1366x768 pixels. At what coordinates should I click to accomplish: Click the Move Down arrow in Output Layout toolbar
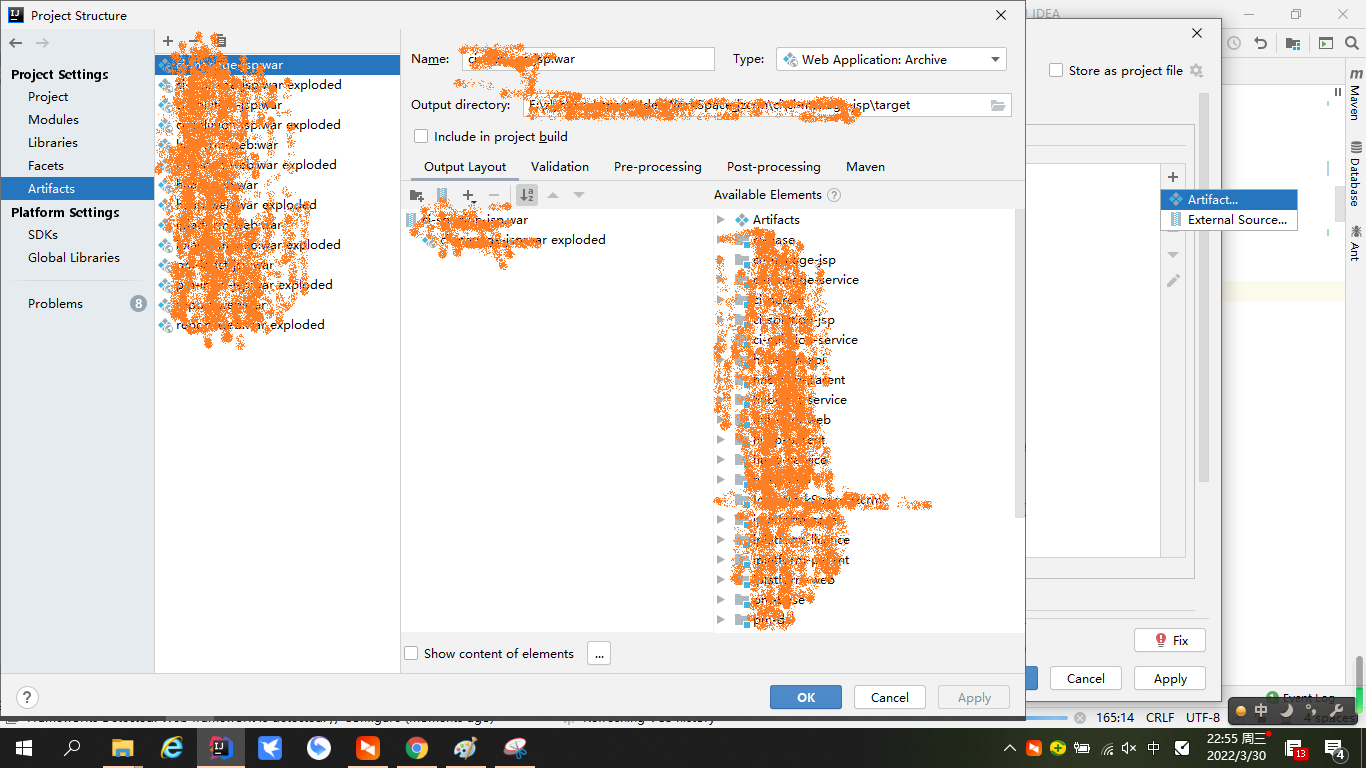(x=578, y=195)
